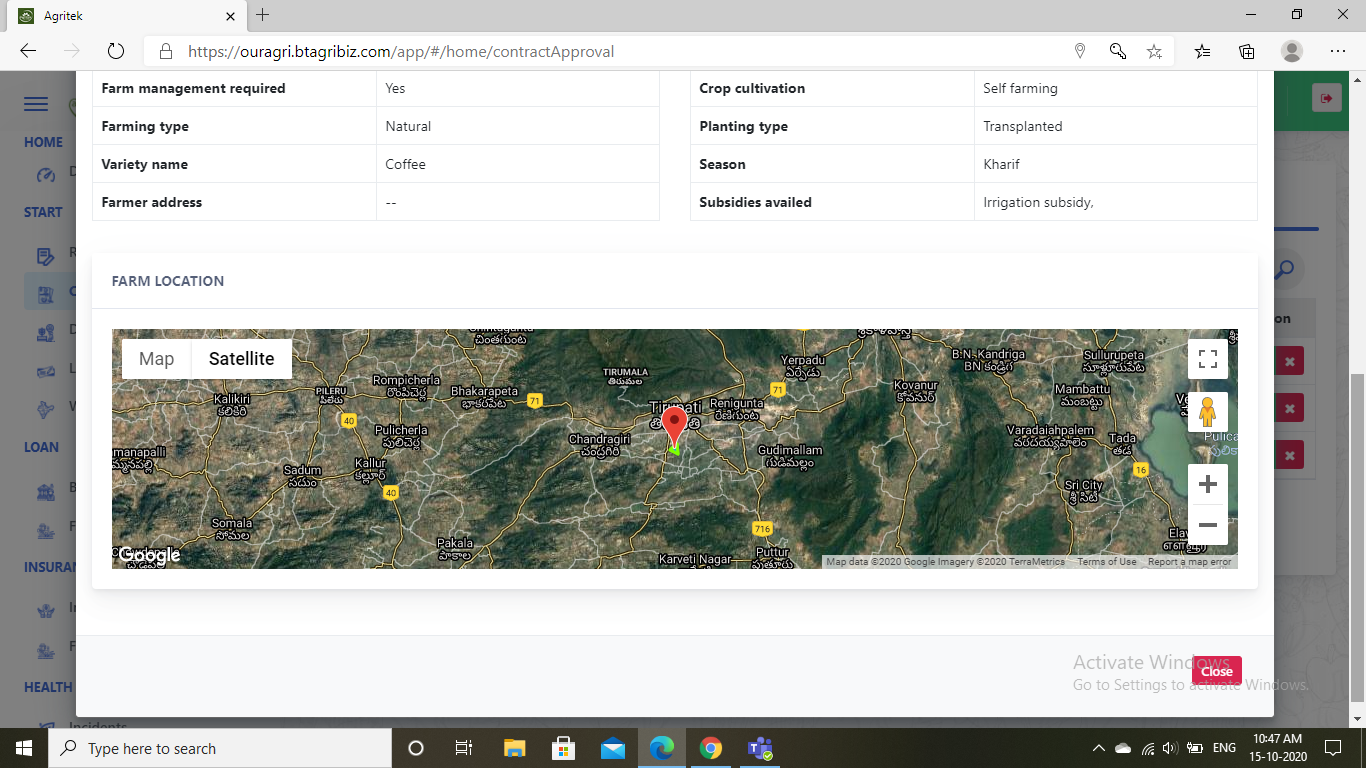The width and height of the screenshot is (1366, 768).
Task: Click the Street View pegman icon
Action: pos(1207,412)
